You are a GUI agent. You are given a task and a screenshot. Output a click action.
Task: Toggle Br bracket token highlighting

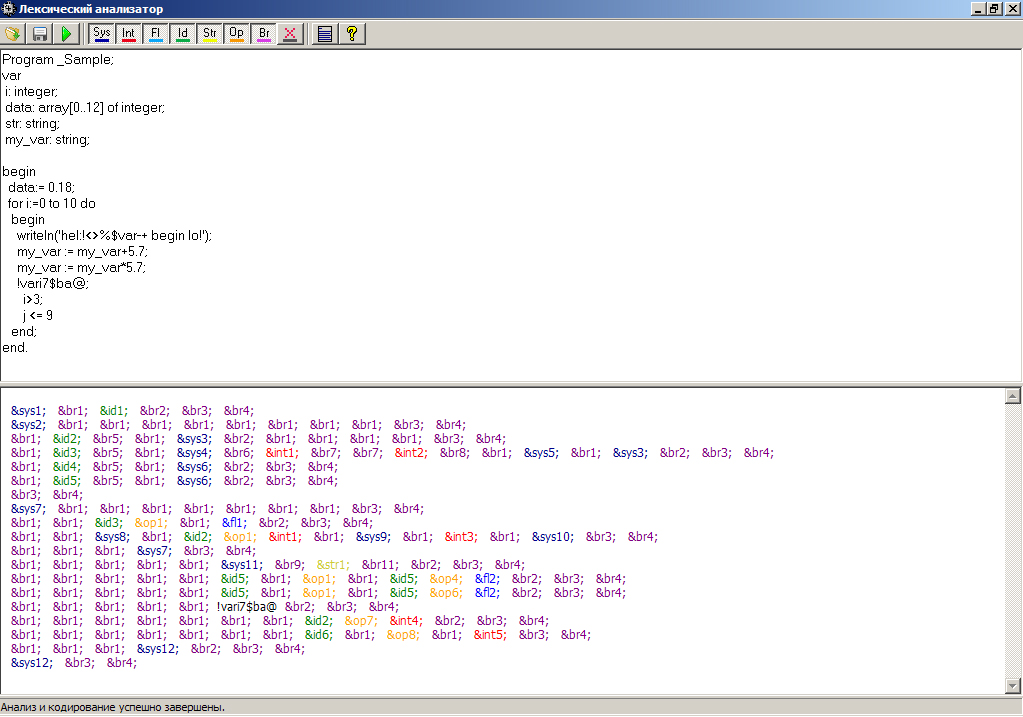[263, 34]
